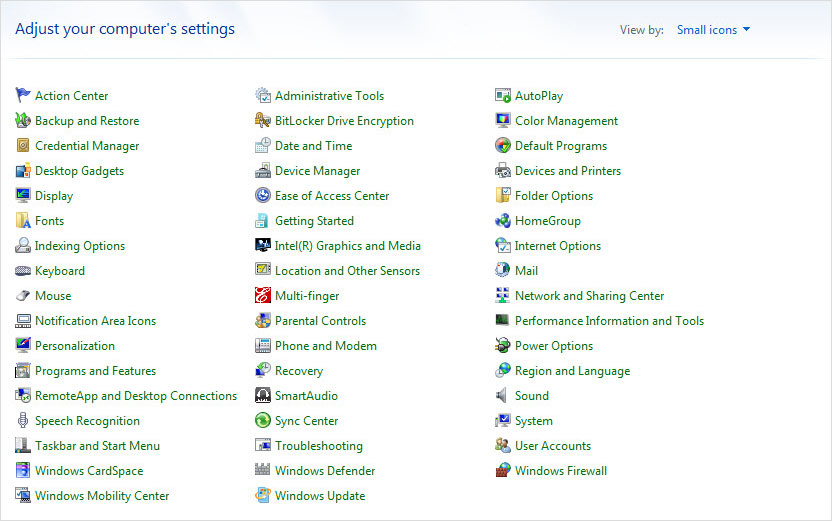Open Windows Update link

[320, 496]
